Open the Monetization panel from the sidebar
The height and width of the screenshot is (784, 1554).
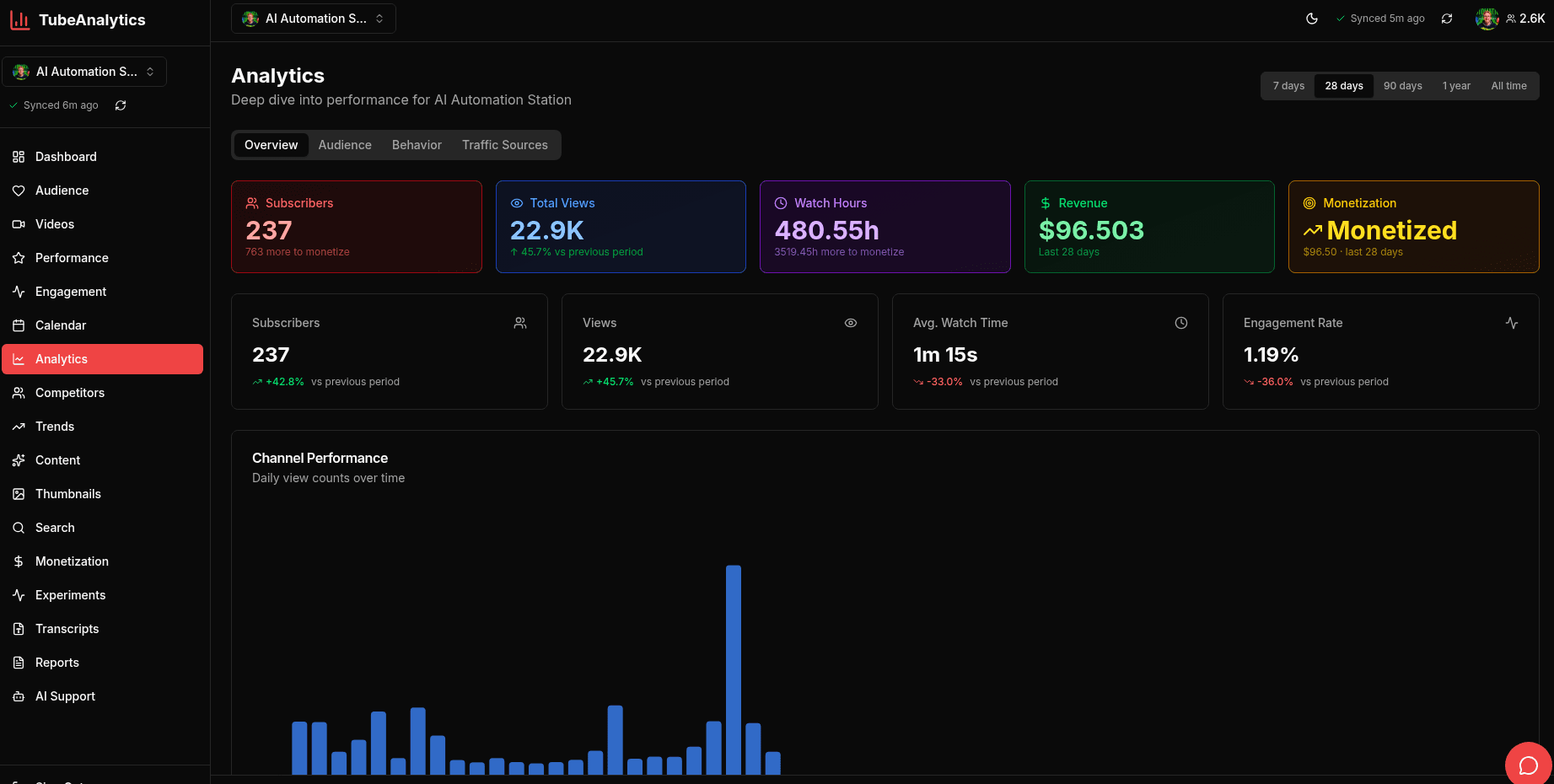[x=72, y=561]
